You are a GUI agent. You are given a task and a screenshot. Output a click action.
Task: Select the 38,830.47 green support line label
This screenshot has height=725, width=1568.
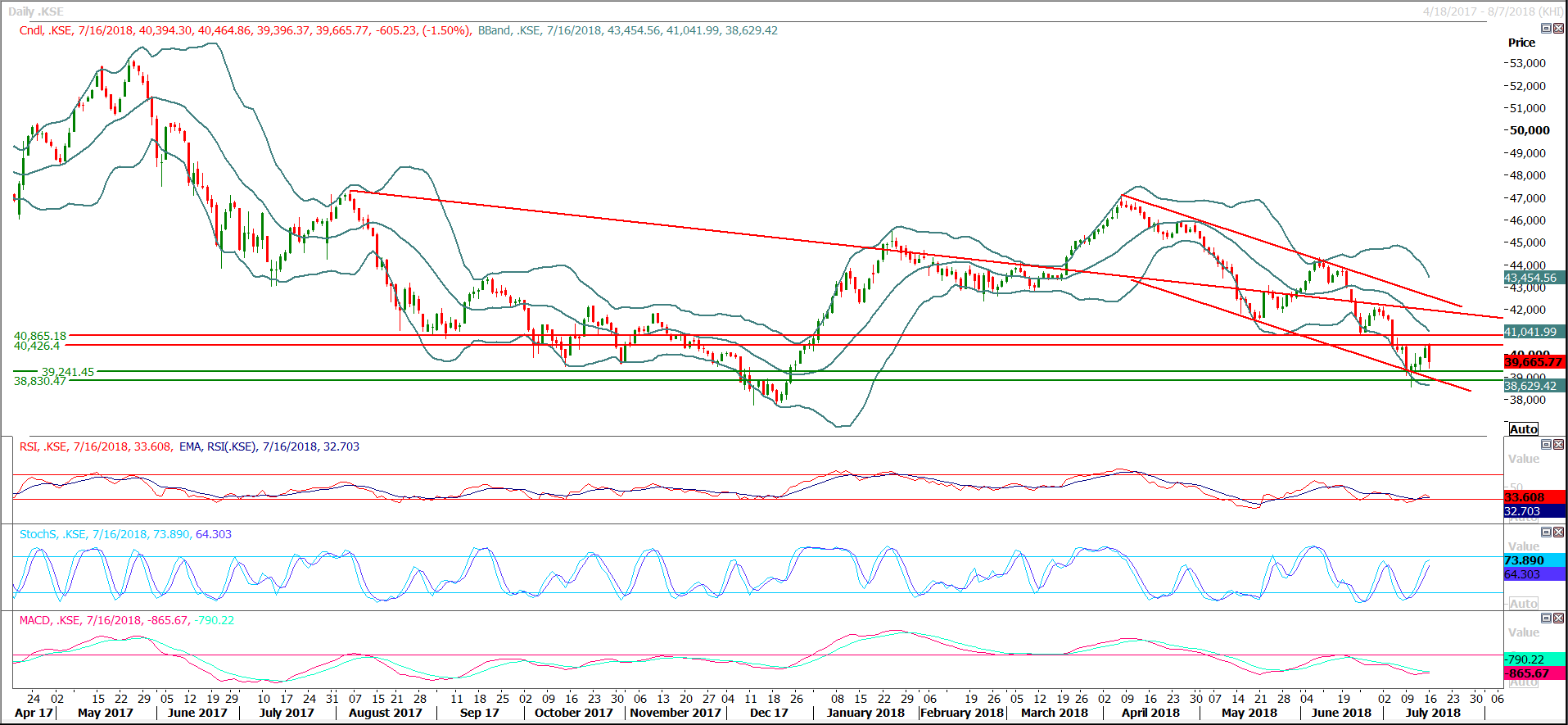pyautogui.click(x=40, y=382)
